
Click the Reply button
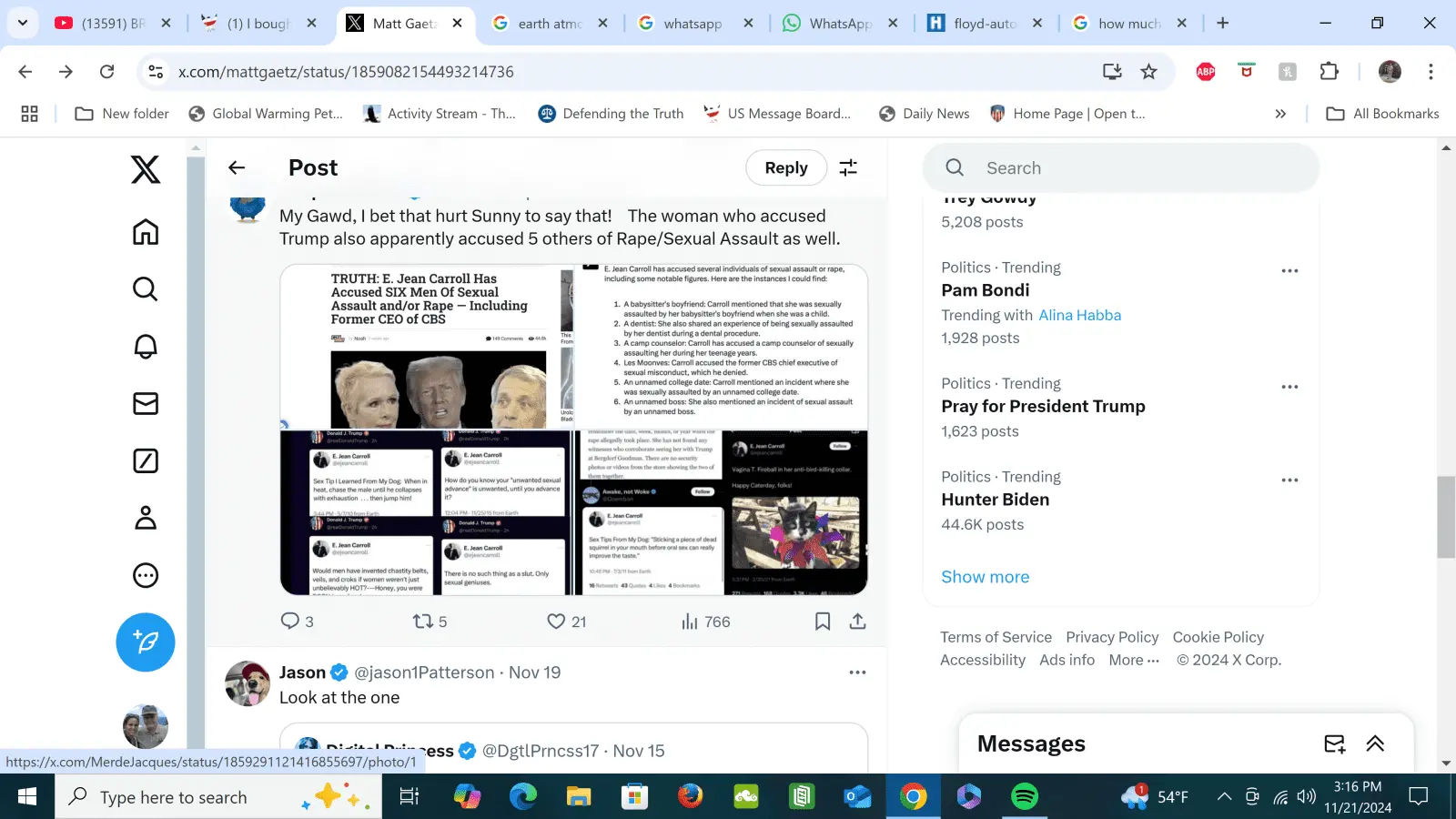786,167
